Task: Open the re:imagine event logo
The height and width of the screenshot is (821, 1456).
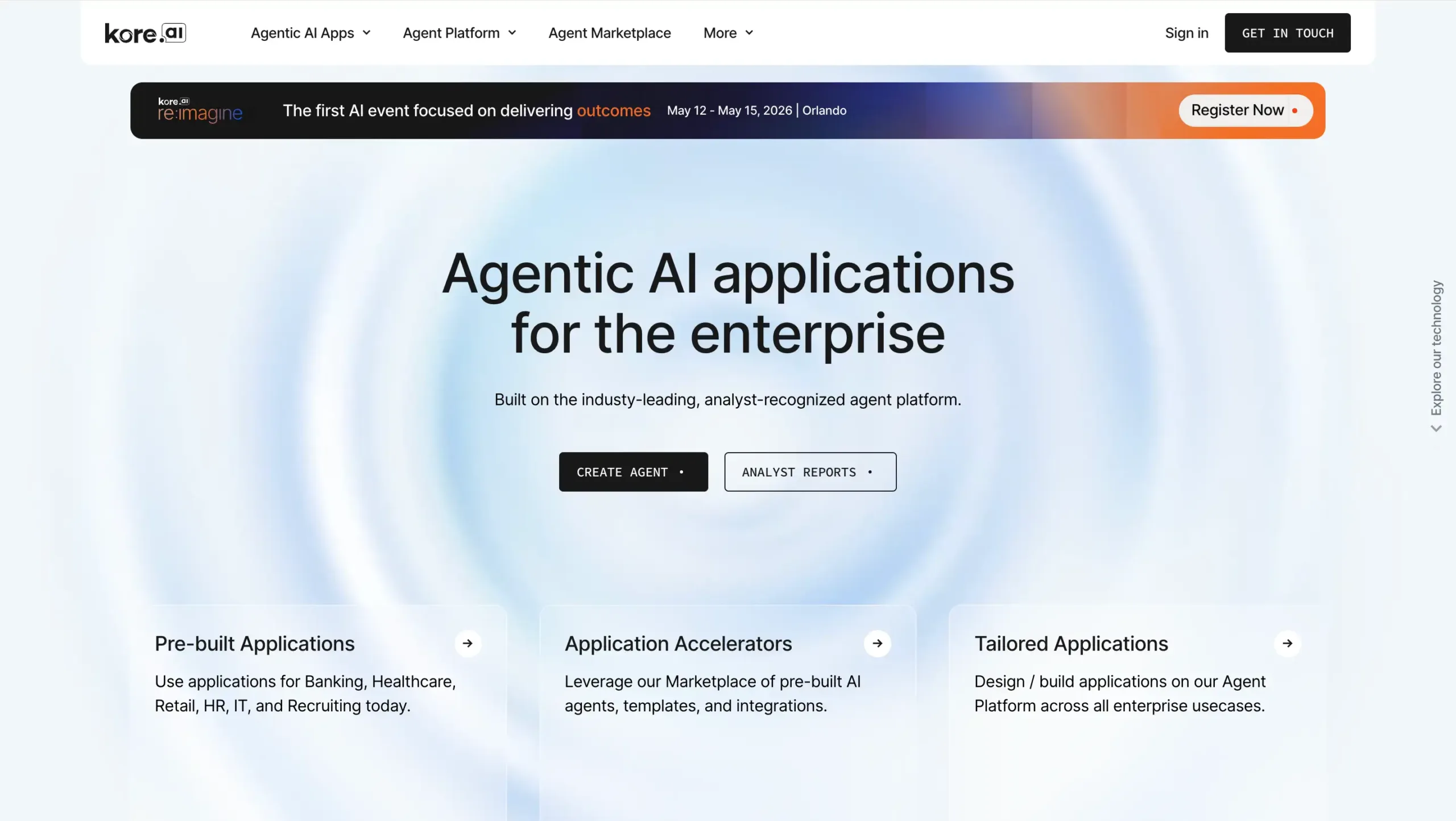Action: tap(200, 110)
